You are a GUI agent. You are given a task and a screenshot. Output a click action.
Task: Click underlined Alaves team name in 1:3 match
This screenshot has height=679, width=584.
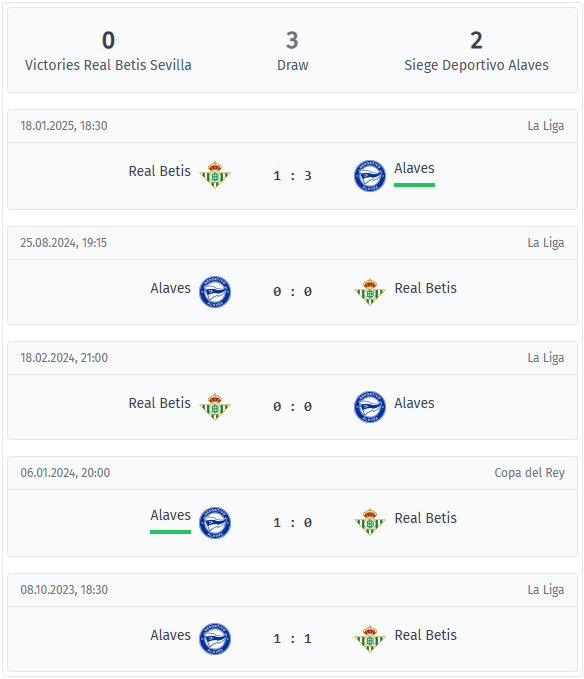click(414, 168)
